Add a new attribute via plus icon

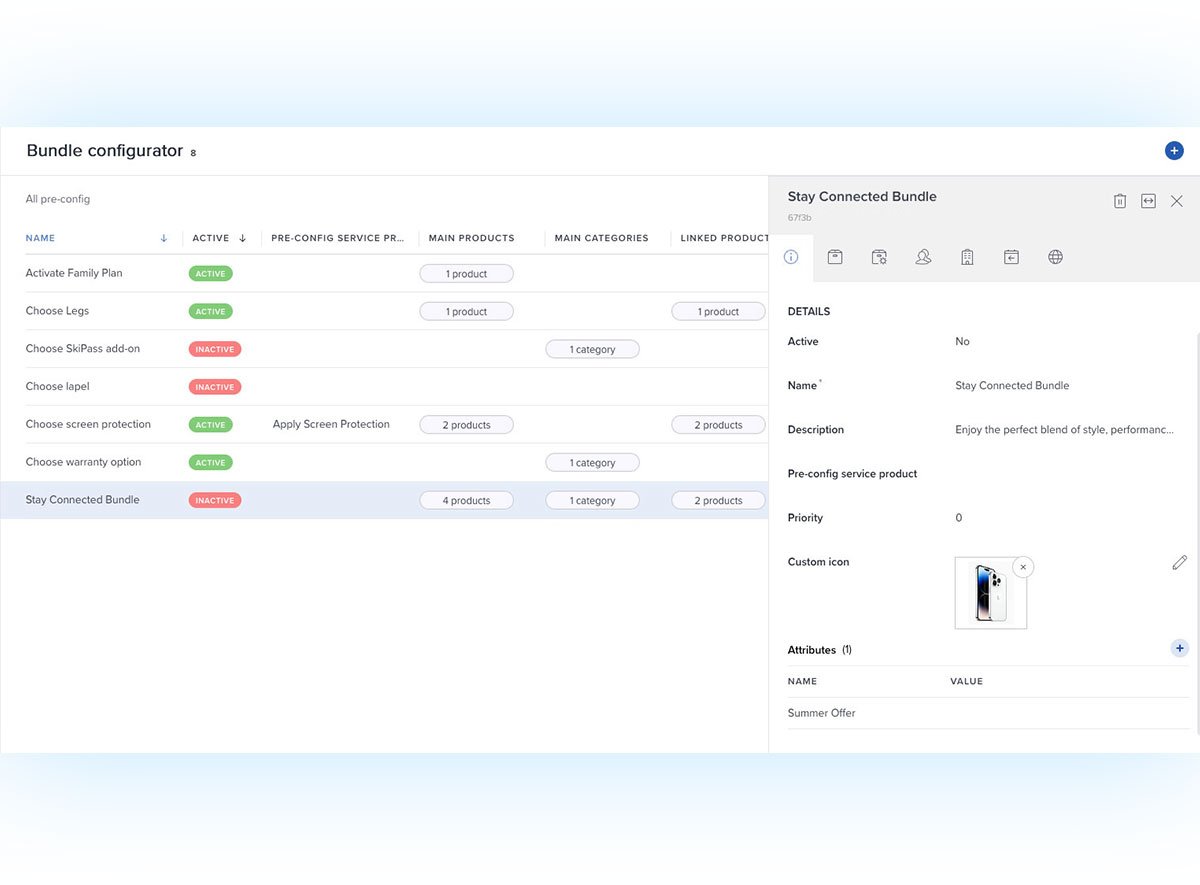pyautogui.click(x=1179, y=648)
